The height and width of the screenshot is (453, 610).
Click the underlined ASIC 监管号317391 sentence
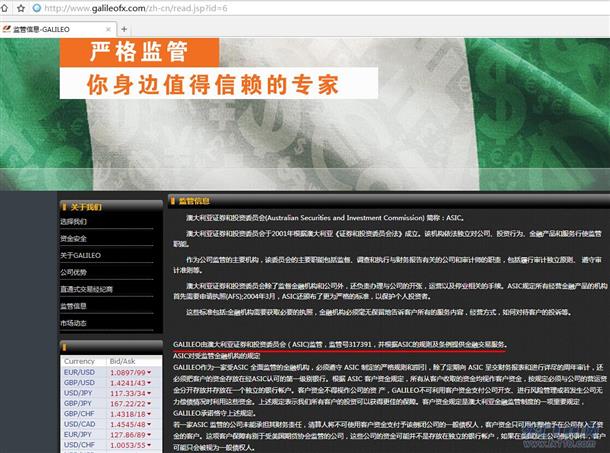[x=340, y=344]
